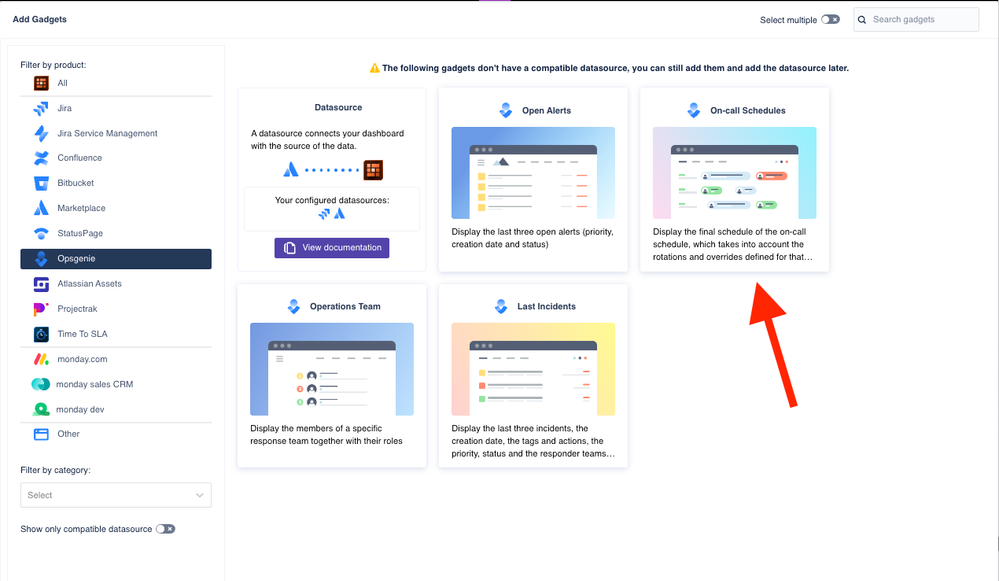
Task: Click the Jira logo icon in filter list
Action: [41, 108]
